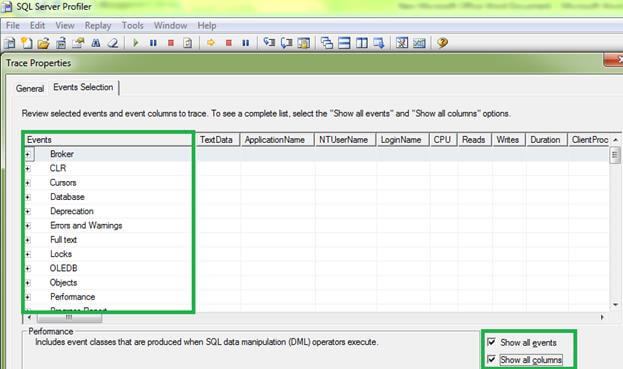Click the vertical scrollbar down arrow
Screen dimensions: 623x369
coord(615,305)
